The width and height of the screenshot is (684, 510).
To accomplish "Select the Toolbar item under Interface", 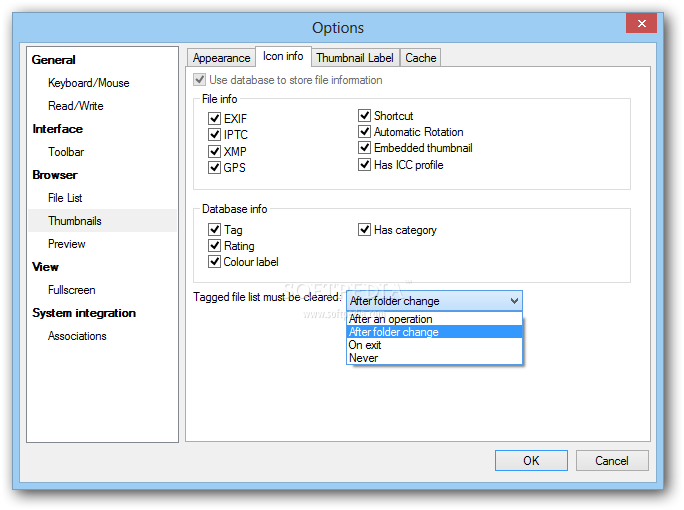I will 66,152.
